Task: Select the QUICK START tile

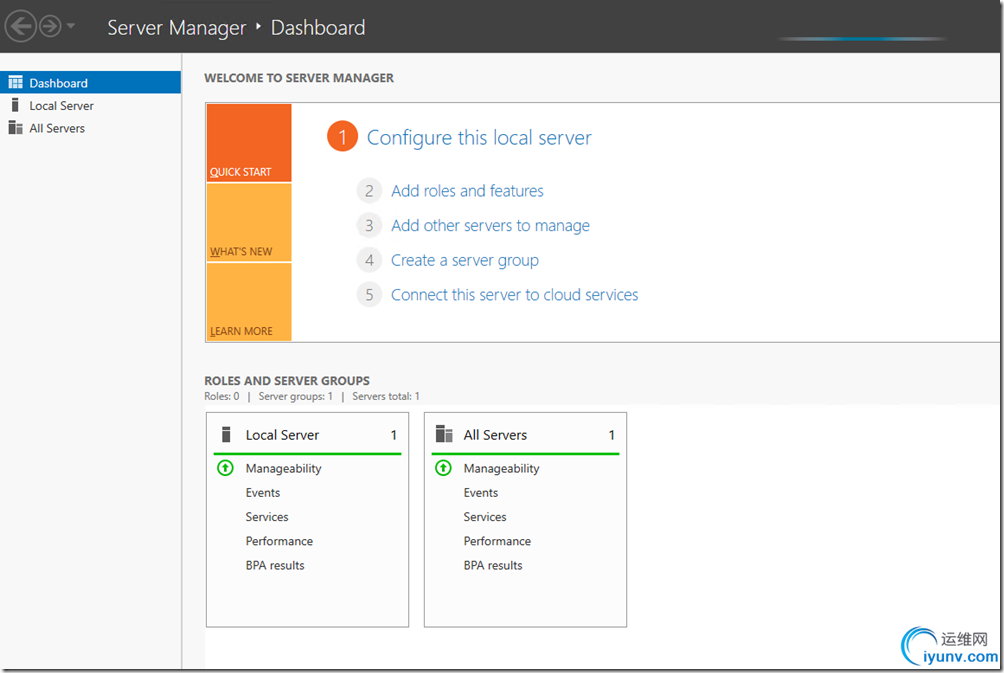Action: (249, 143)
